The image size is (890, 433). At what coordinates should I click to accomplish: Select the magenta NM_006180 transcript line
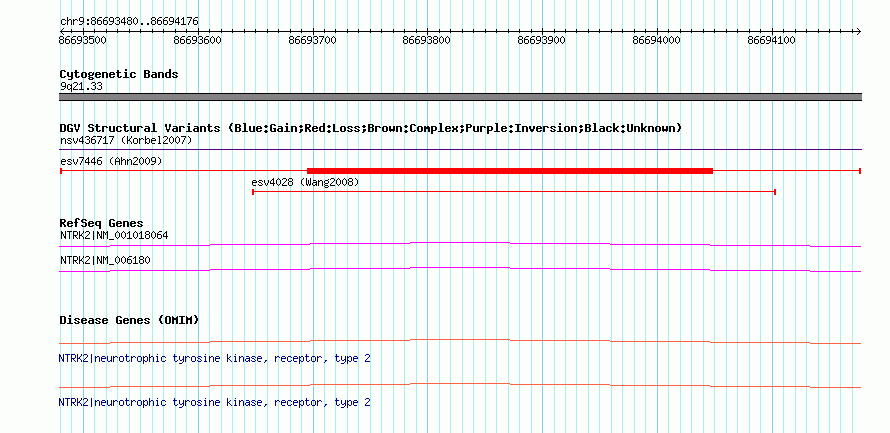point(460,270)
